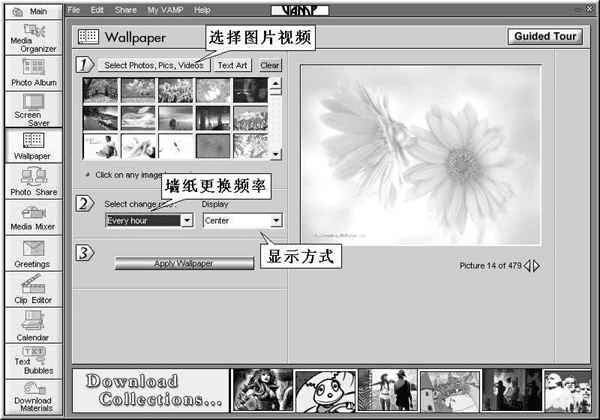Open the Help menu
Viewport: 600px width, 420px height.
coord(202,10)
